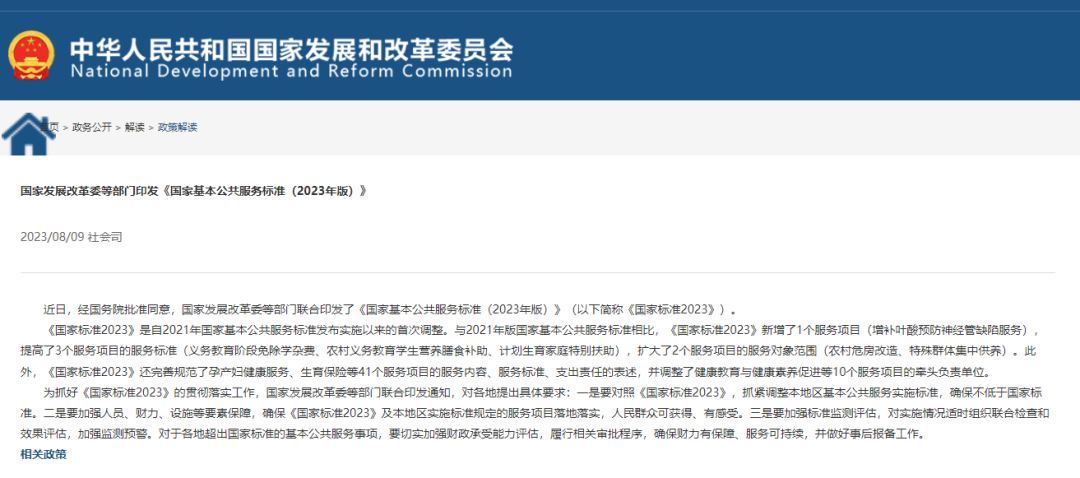The height and width of the screenshot is (478, 1080).
Task: Click the horizontal divider below the date
Action: 540,272
